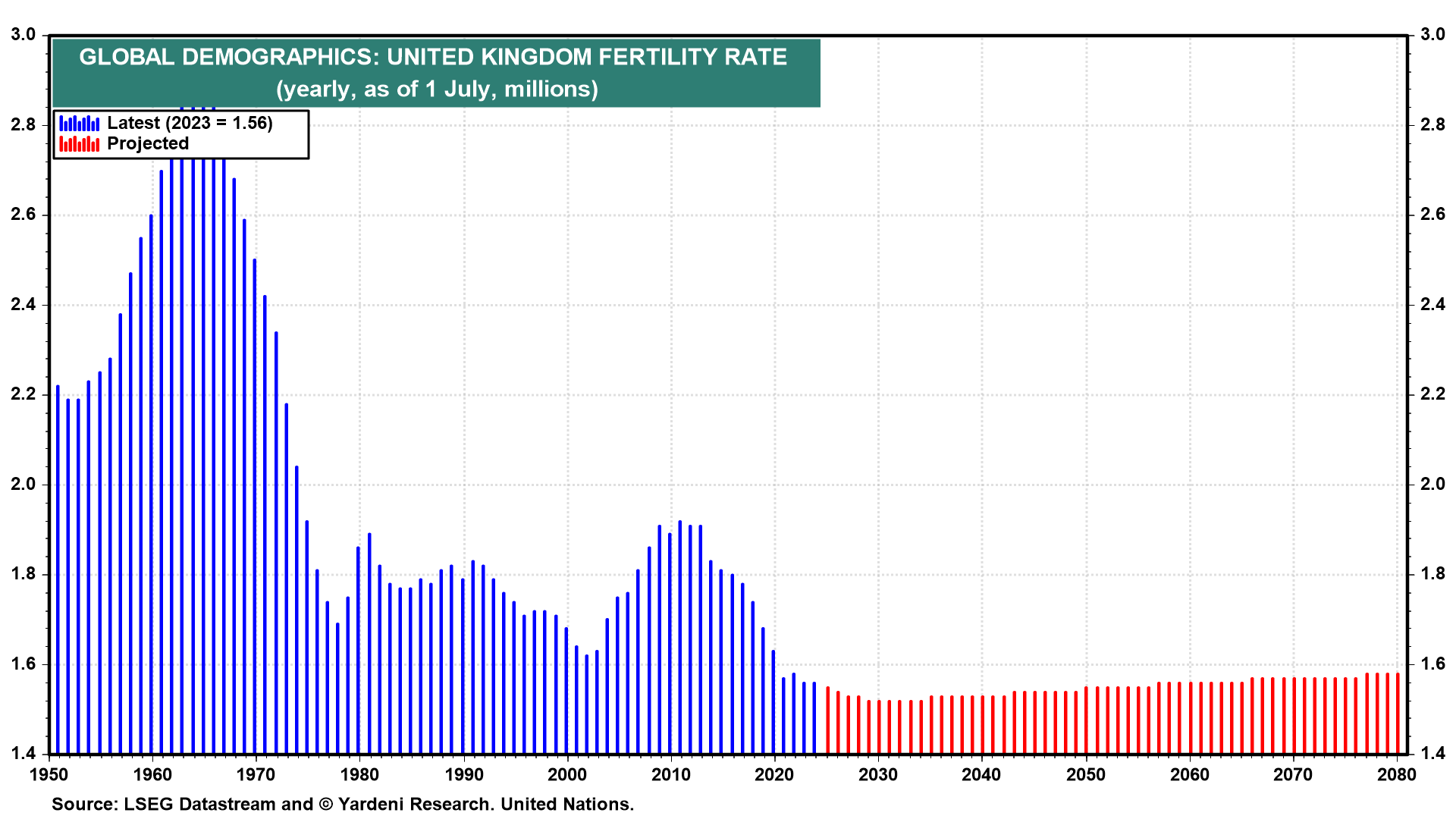This screenshot has height=819, width=1456.
Task: Click the 3.0 left y-axis label
Action: 24,35
